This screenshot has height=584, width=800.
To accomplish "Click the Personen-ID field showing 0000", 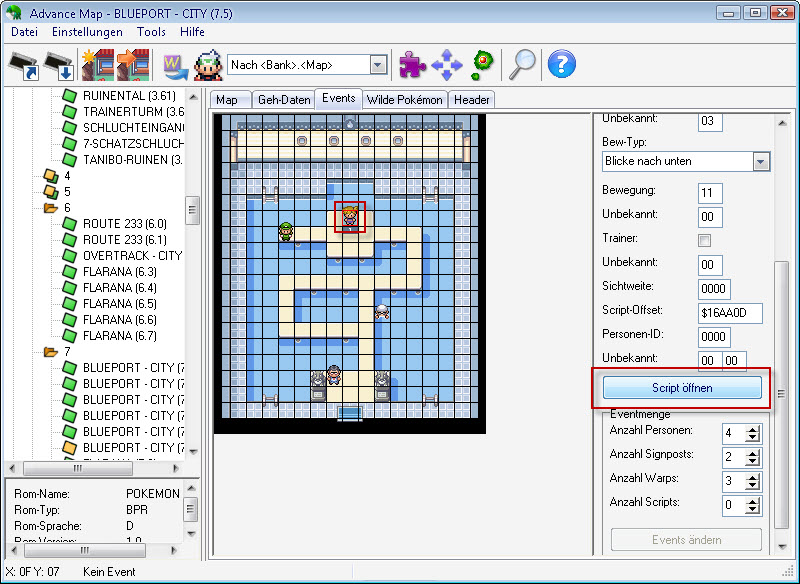I will [x=714, y=337].
